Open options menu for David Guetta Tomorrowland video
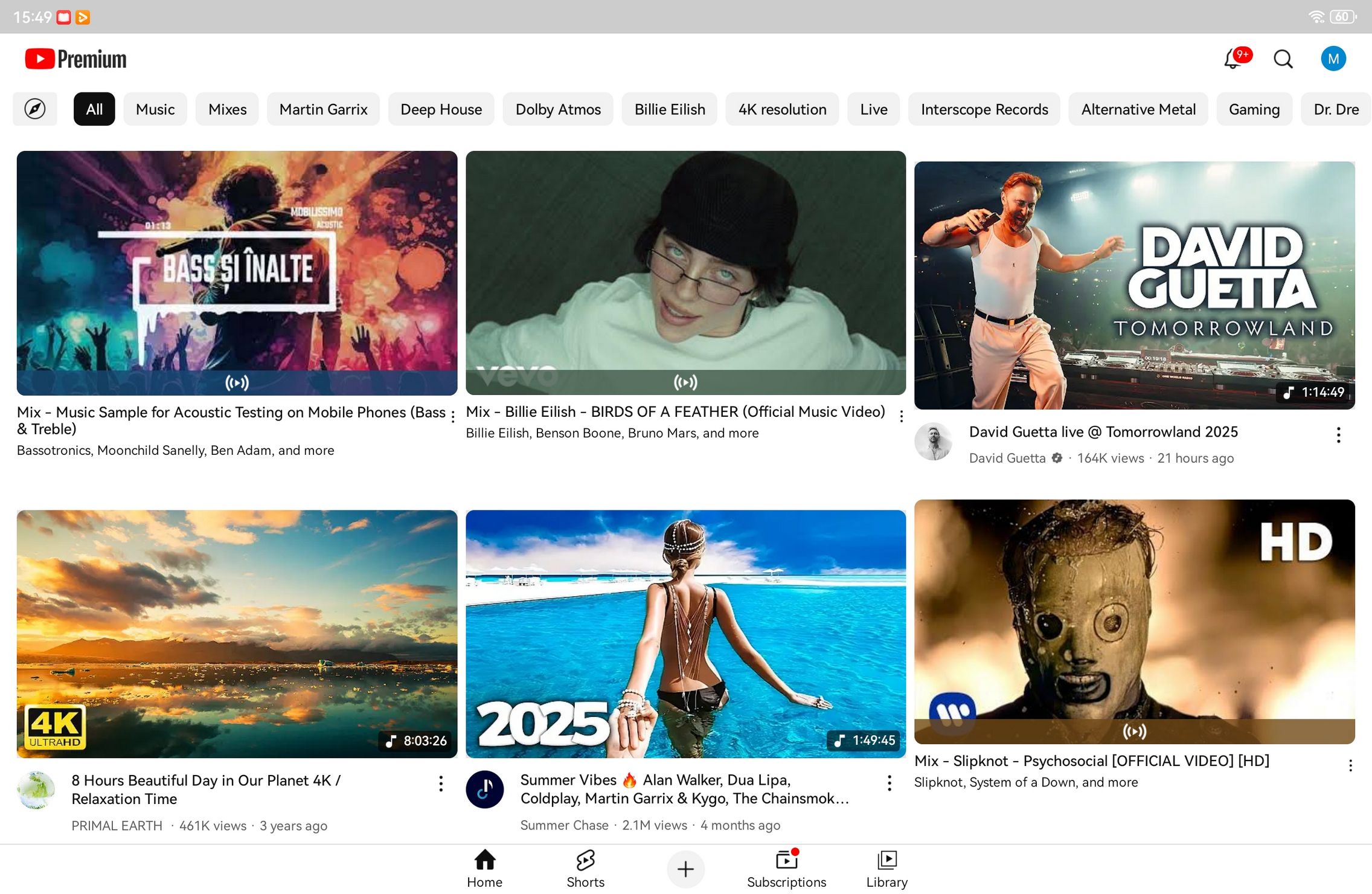 tap(1338, 435)
